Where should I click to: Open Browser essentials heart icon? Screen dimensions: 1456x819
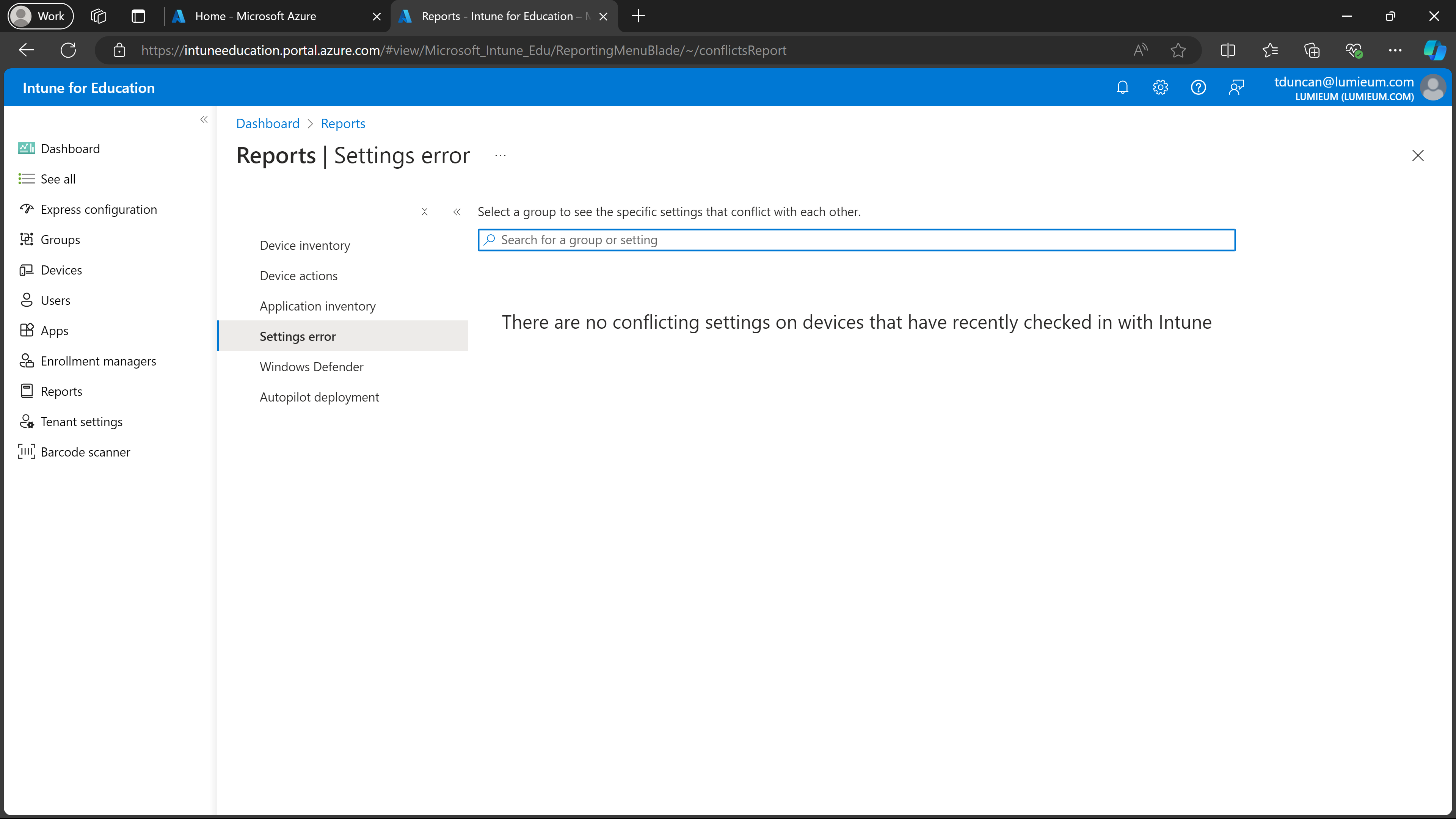click(1354, 50)
